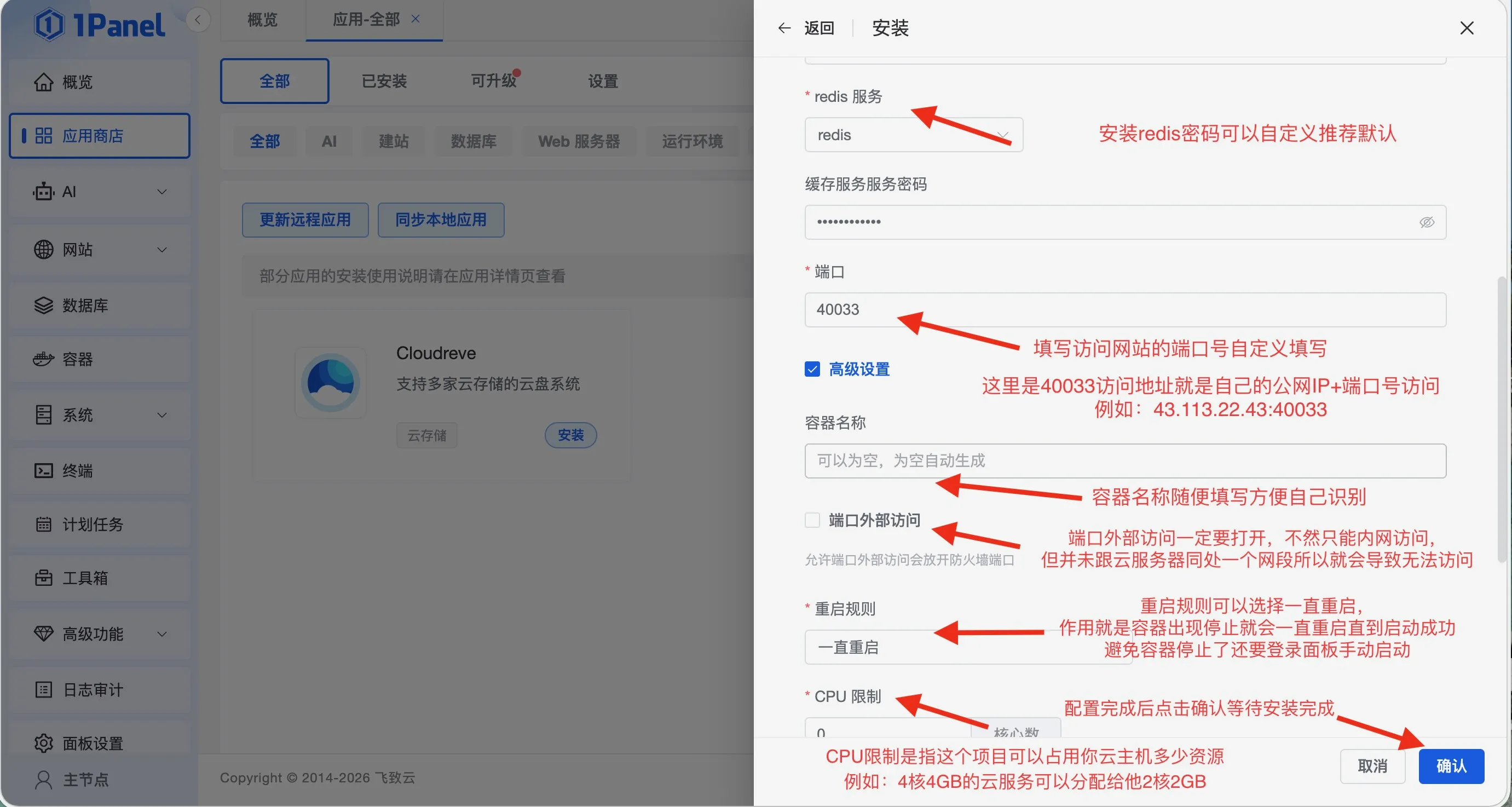Click the 更新远程应用 button
This screenshot has width=1512, height=807.
coord(304,220)
